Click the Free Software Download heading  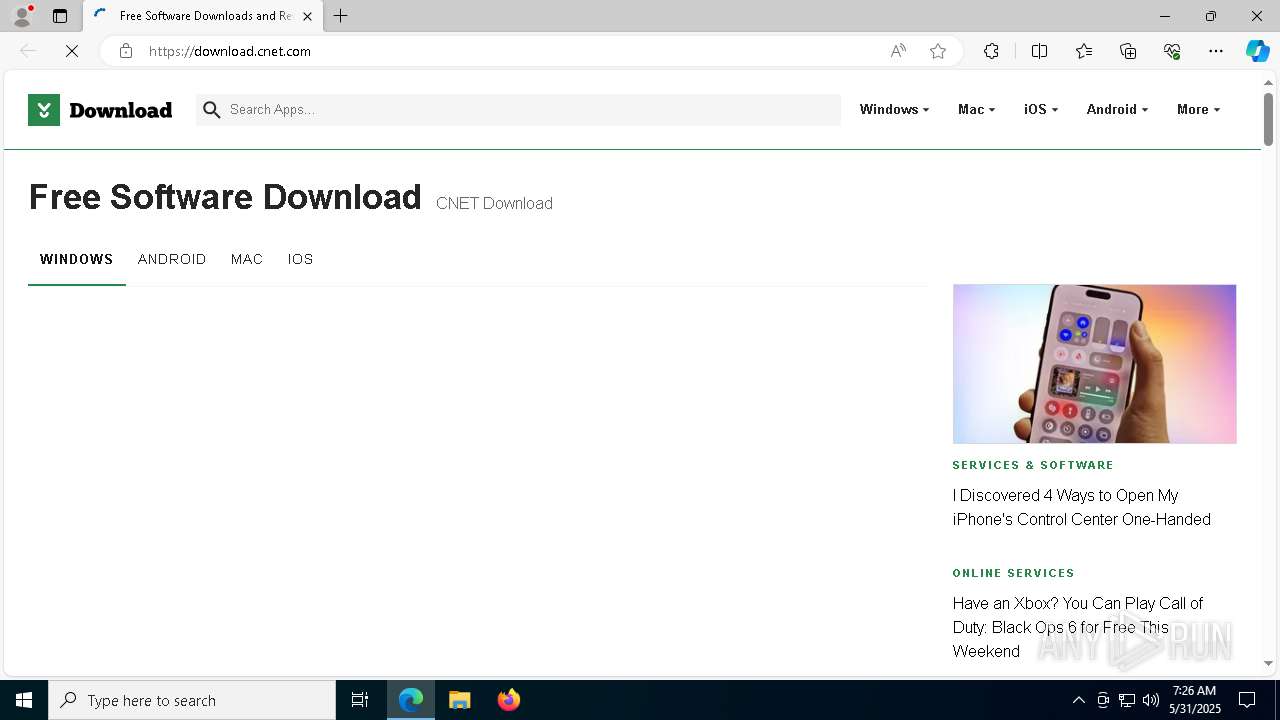pos(225,197)
